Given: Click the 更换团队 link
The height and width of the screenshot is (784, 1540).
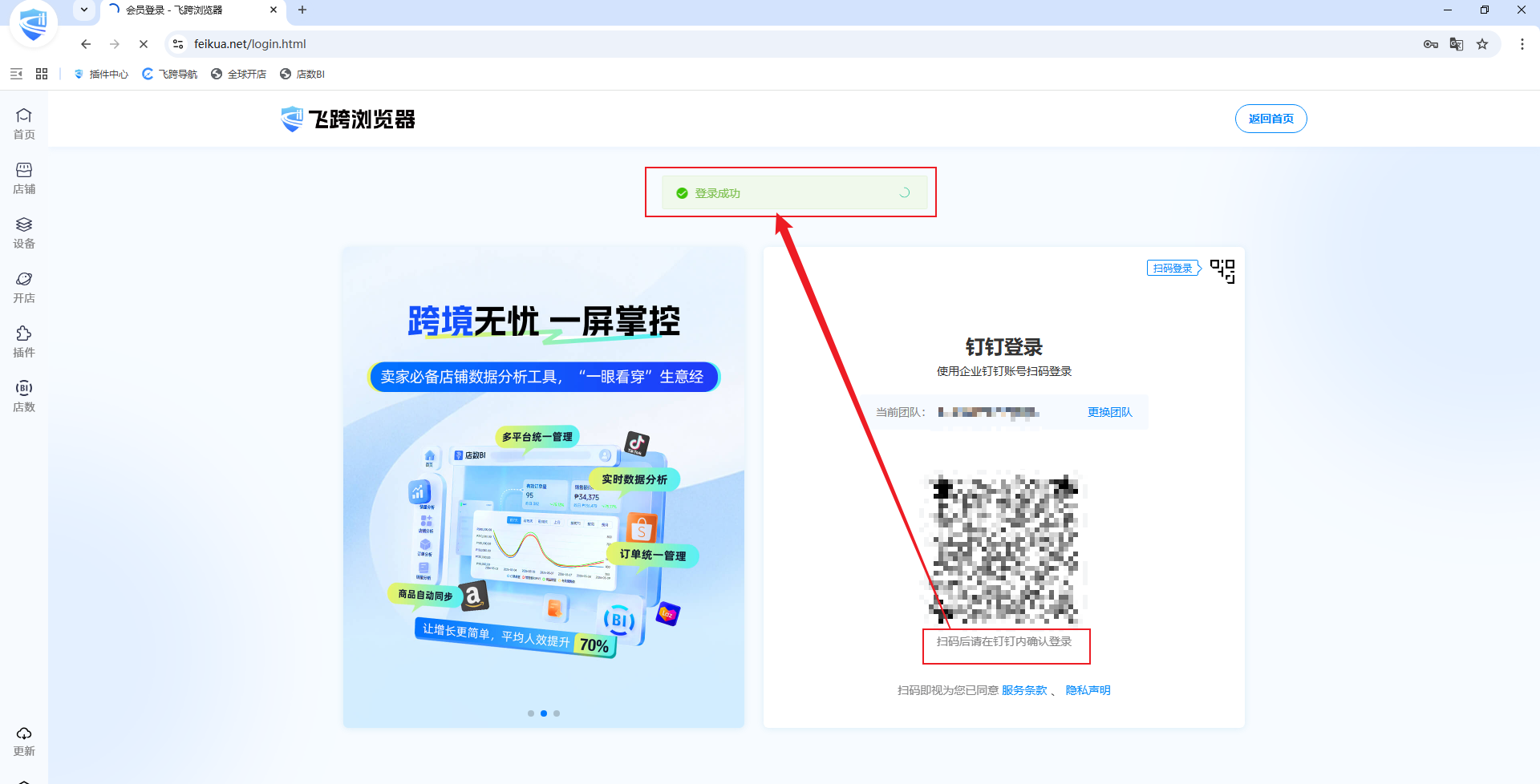Looking at the screenshot, I should tap(1110, 412).
